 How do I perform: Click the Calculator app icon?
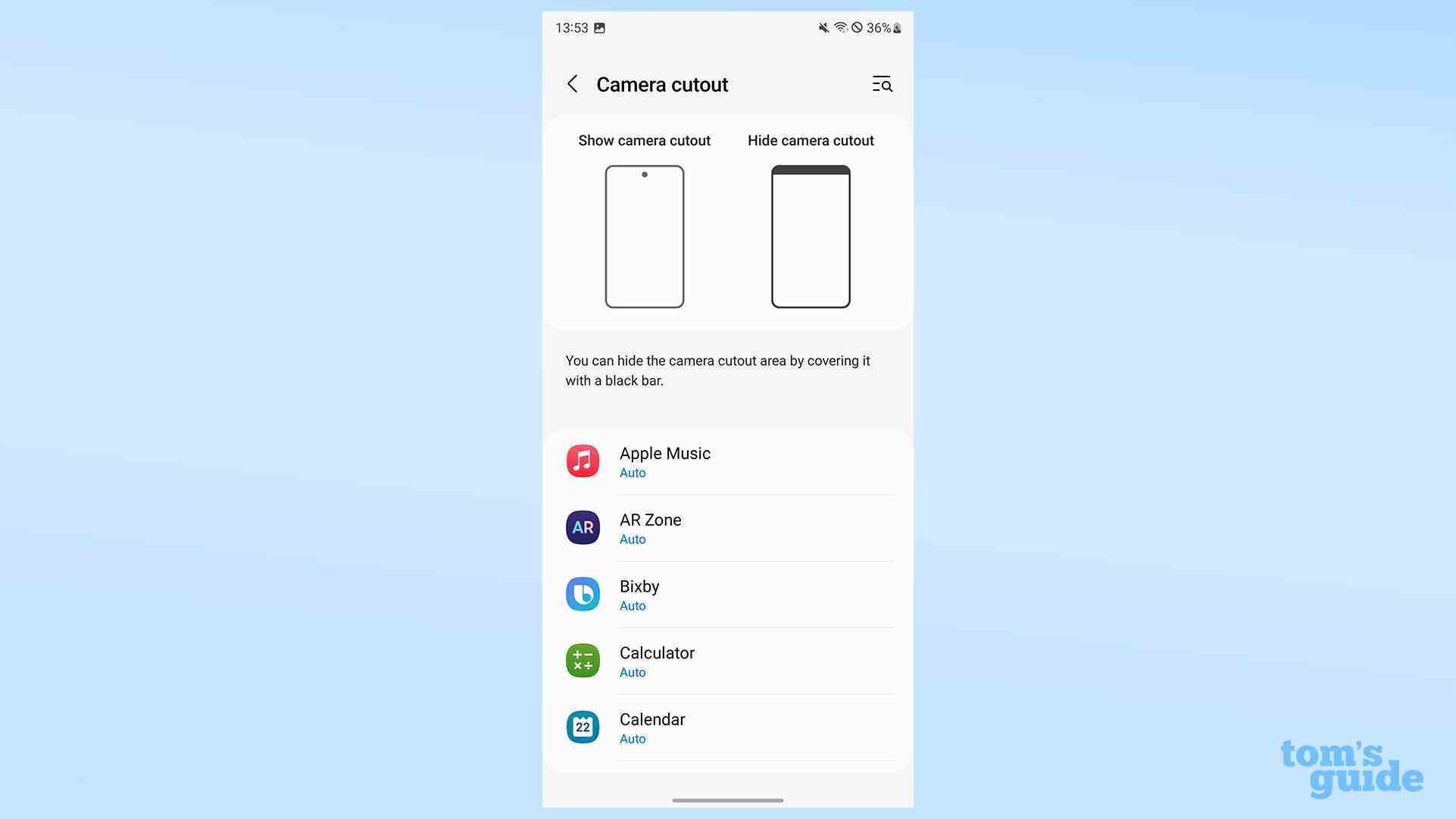click(x=582, y=660)
